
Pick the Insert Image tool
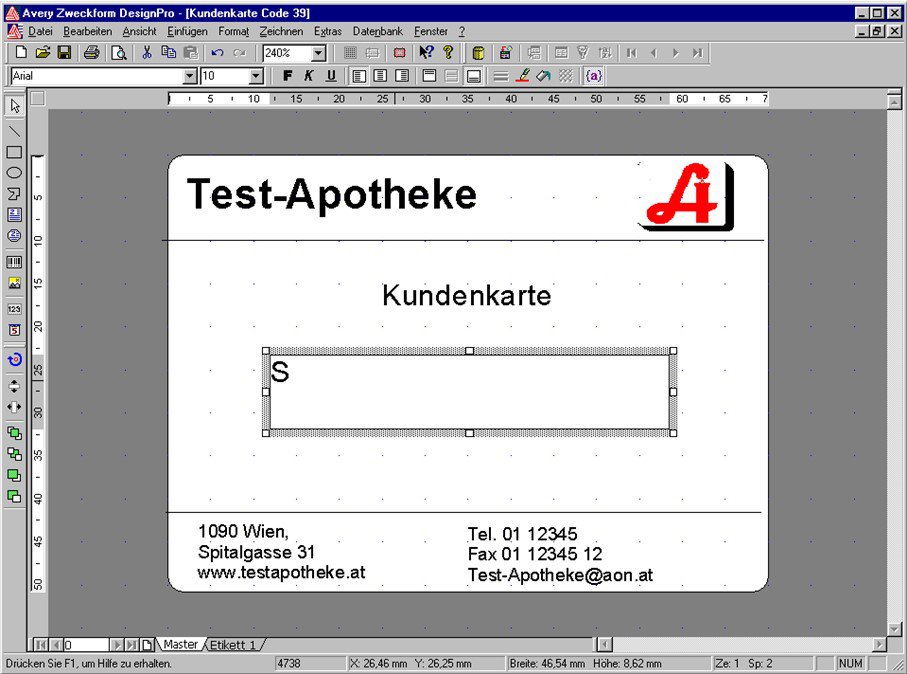(14, 284)
